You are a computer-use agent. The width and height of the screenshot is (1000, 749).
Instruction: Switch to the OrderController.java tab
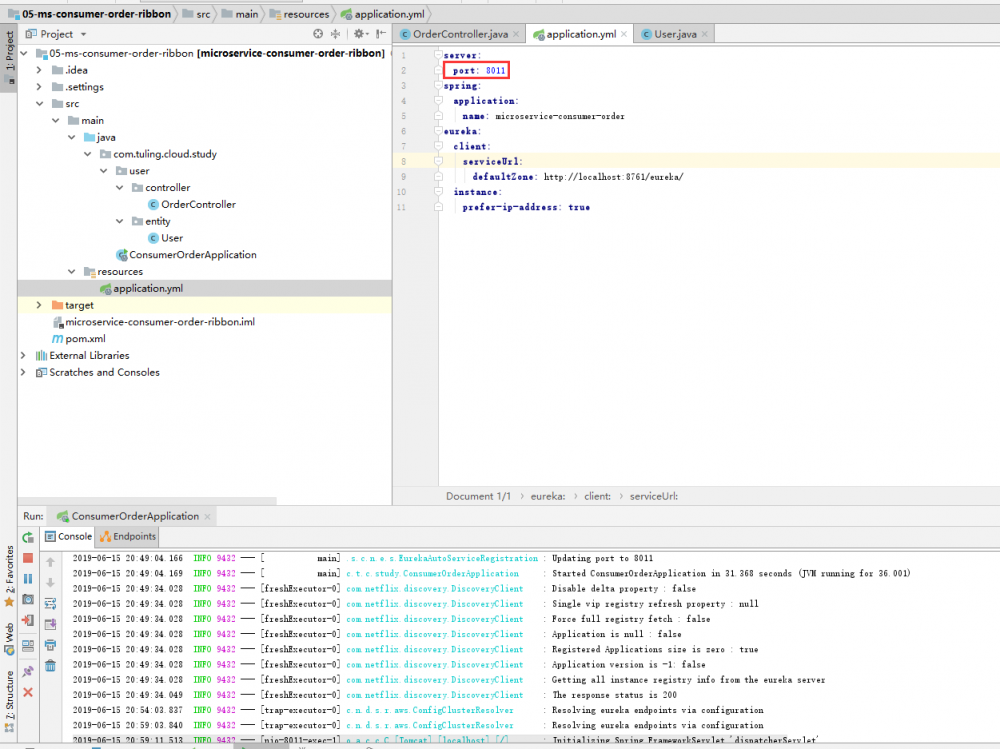(460, 34)
